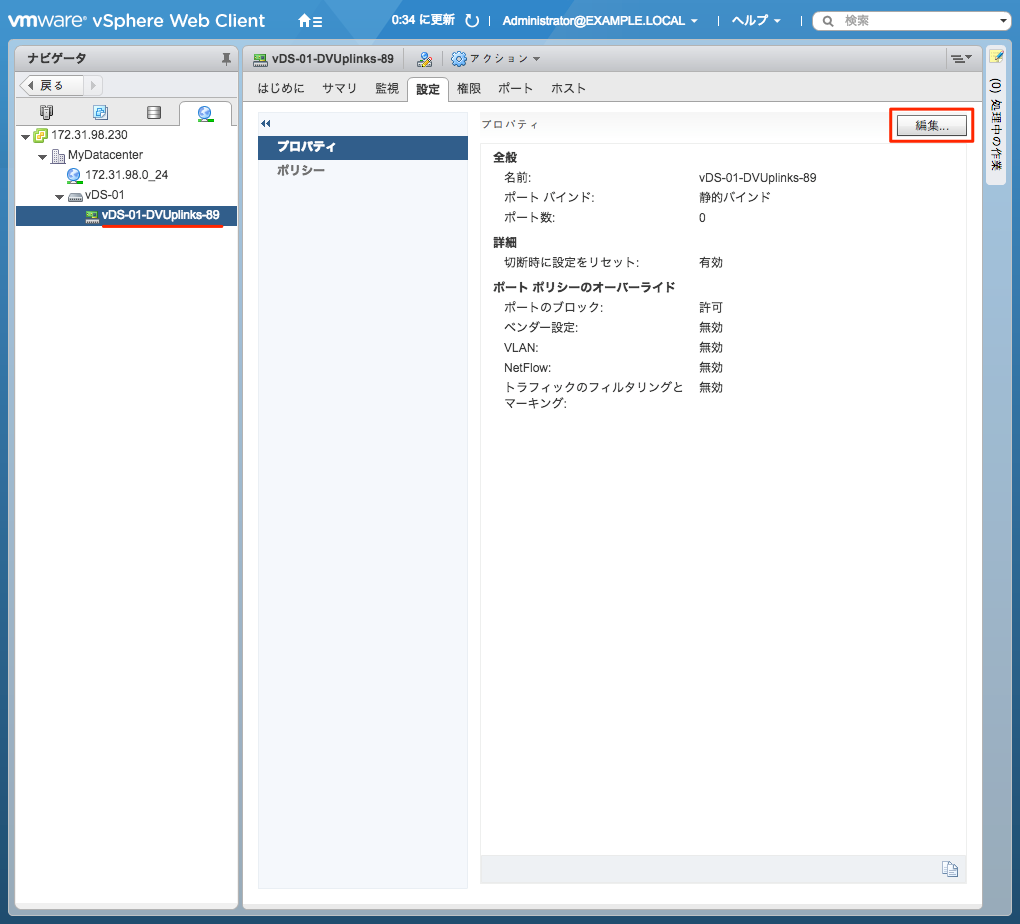Open the panel options menu icon
The width and height of the screenshot is (1020, 924).
click(x=961, y=59)
